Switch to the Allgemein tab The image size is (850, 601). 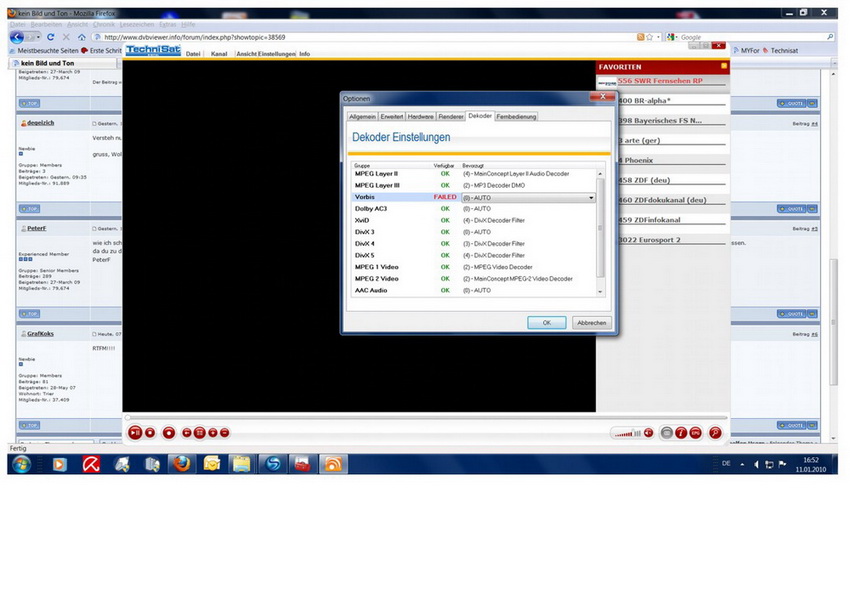[x=362, y=116]
